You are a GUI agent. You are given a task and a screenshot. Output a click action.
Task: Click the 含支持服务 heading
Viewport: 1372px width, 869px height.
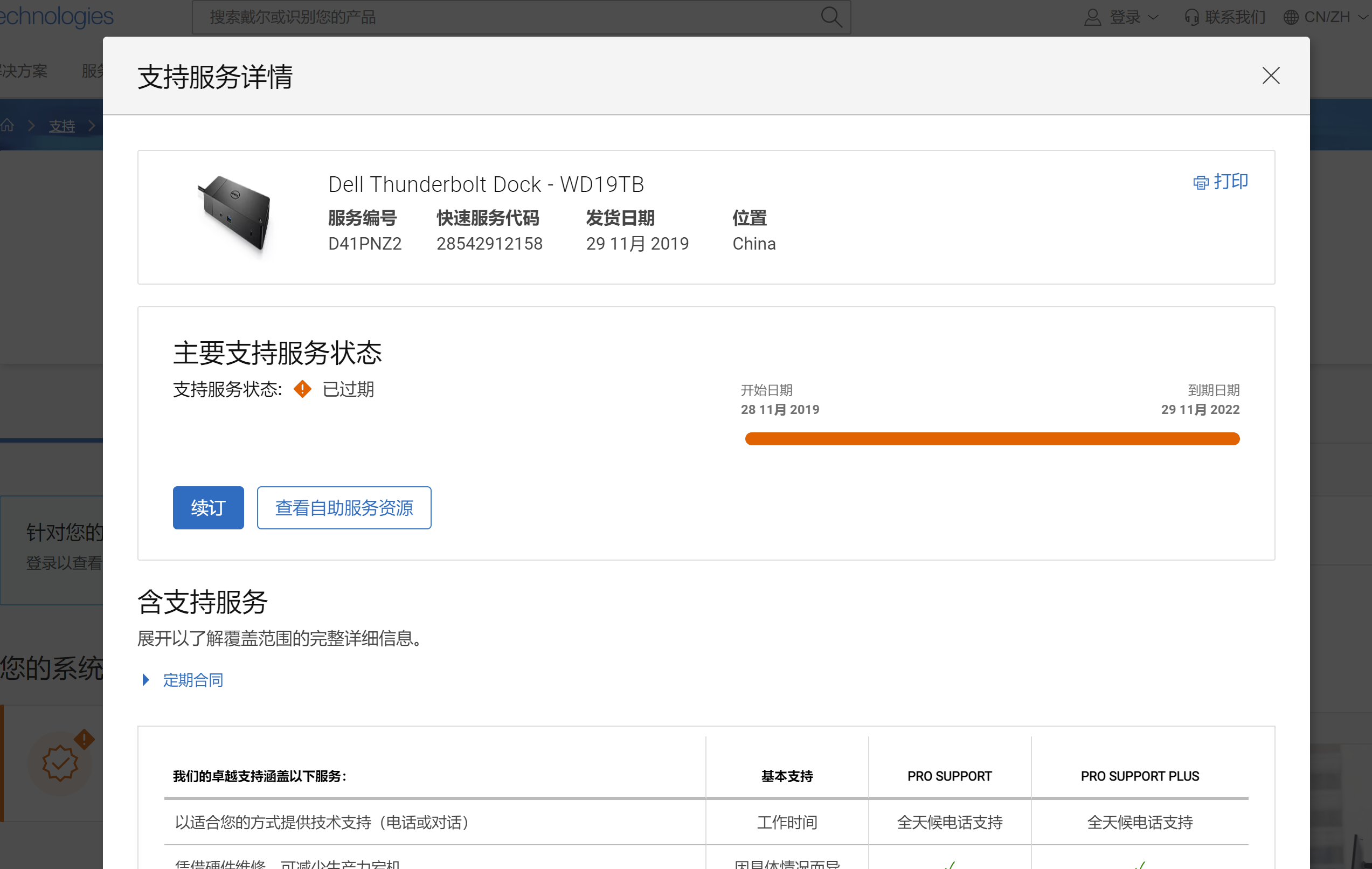point(202,602)
